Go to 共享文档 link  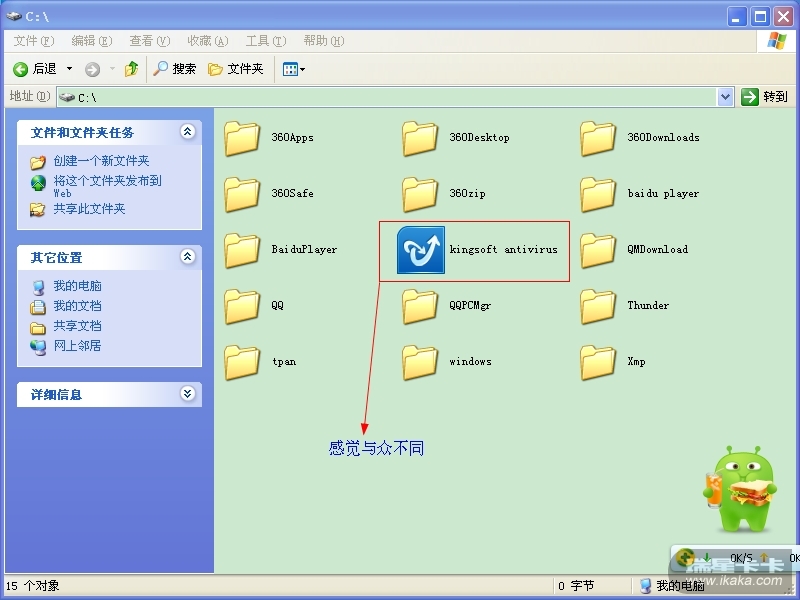(x=78, y=326)
